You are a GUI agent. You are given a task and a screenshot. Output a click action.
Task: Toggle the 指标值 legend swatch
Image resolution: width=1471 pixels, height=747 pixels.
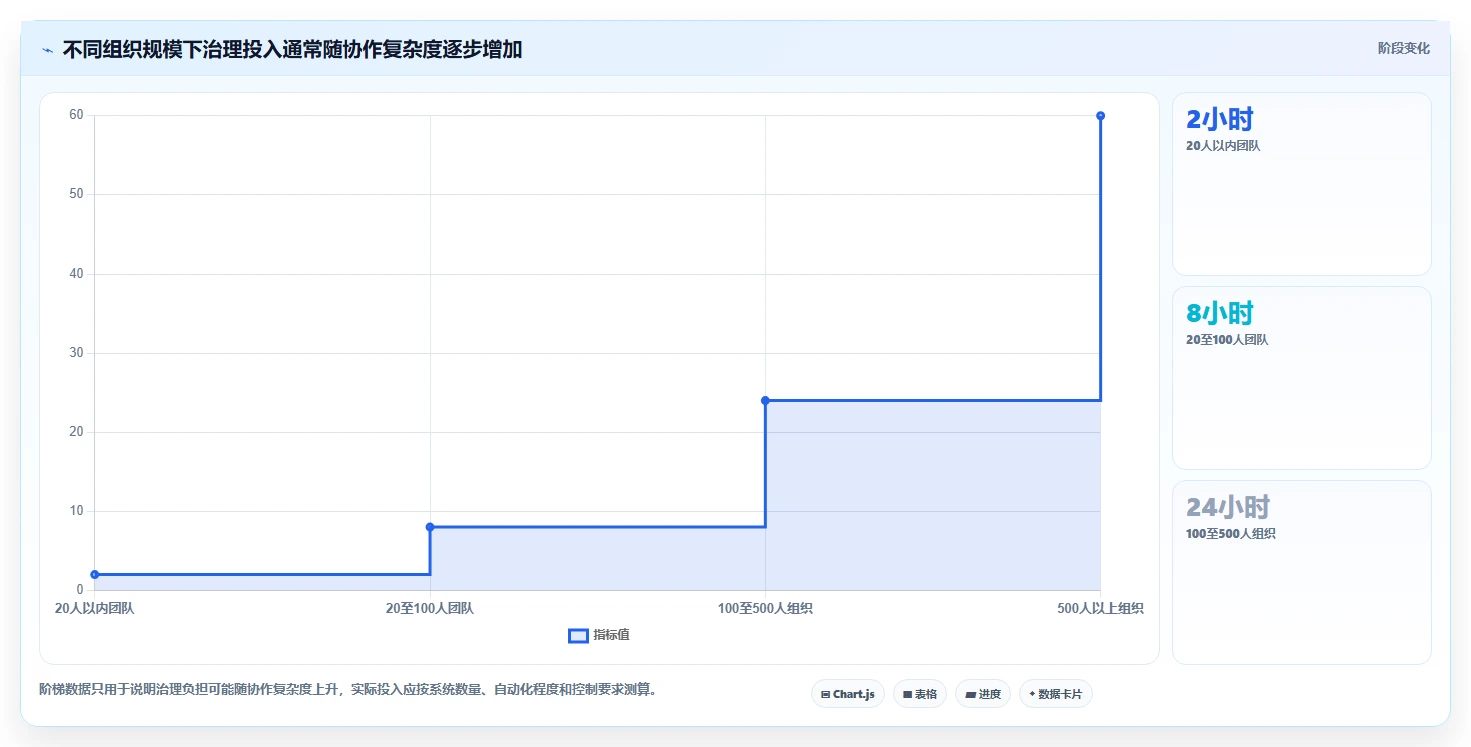point(578,636)
